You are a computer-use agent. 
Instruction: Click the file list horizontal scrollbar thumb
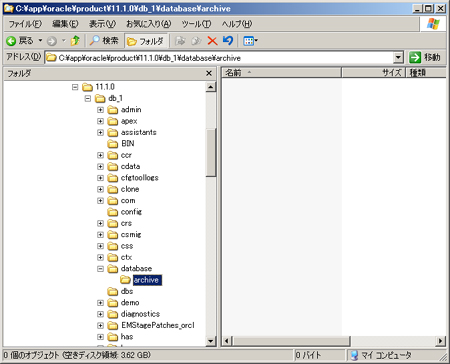pos(291,341)
